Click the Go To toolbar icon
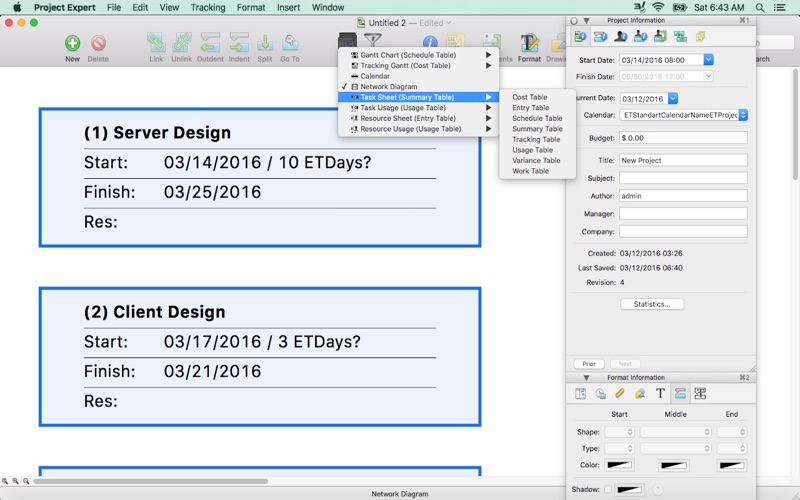Viewport: 800px width, 500px height. 290,43
